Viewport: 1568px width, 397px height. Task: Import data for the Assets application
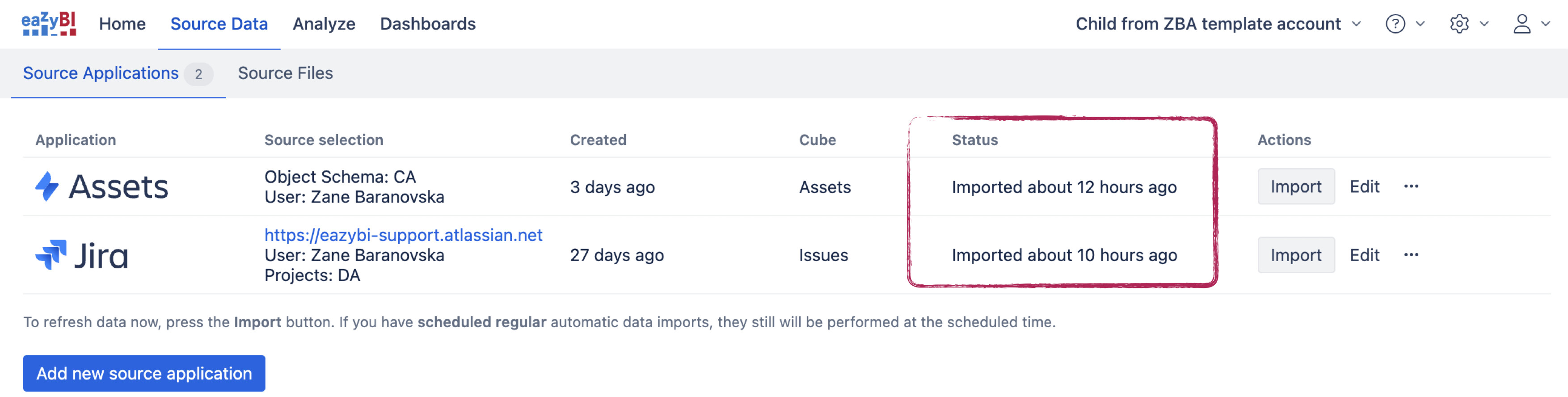[1296, 186]
